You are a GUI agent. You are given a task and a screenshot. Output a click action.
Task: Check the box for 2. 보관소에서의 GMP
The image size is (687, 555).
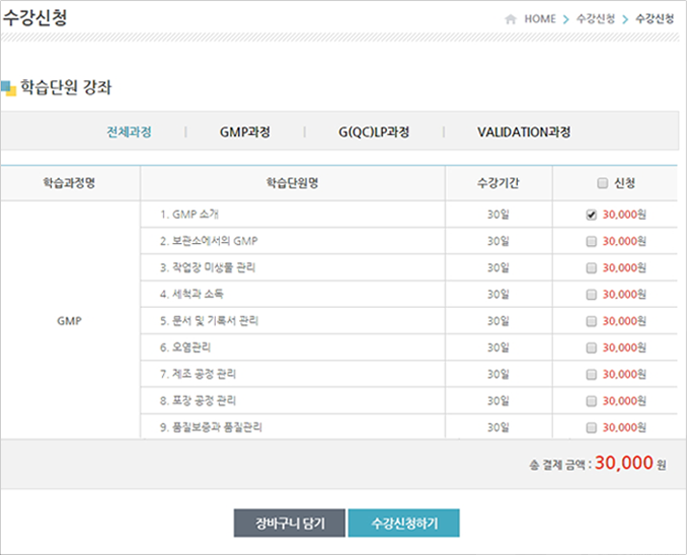591,241
